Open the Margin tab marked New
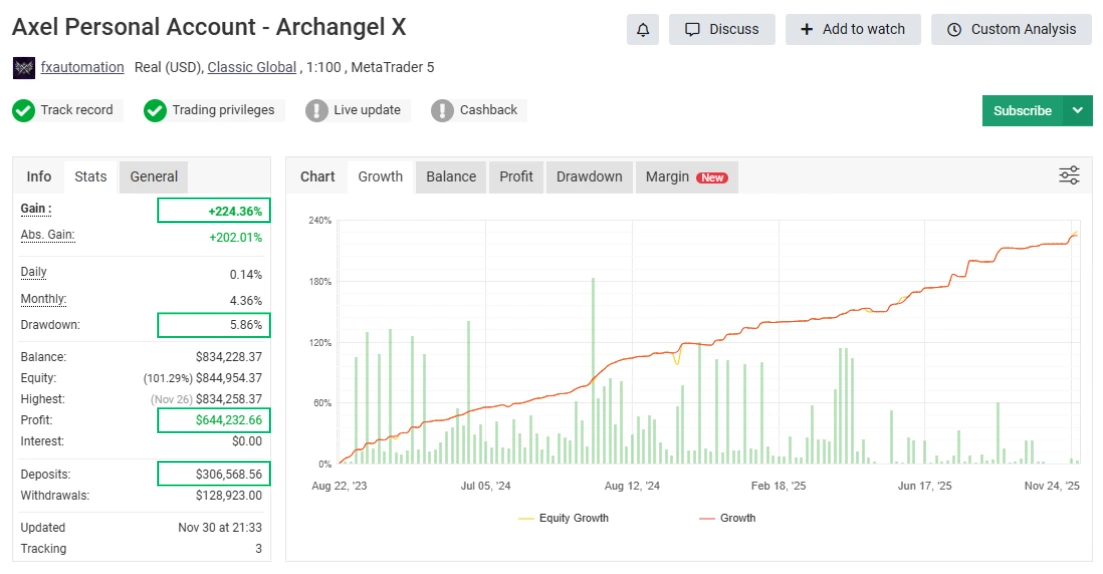Viewport: 1103px width, 574px height. (685, 176)
